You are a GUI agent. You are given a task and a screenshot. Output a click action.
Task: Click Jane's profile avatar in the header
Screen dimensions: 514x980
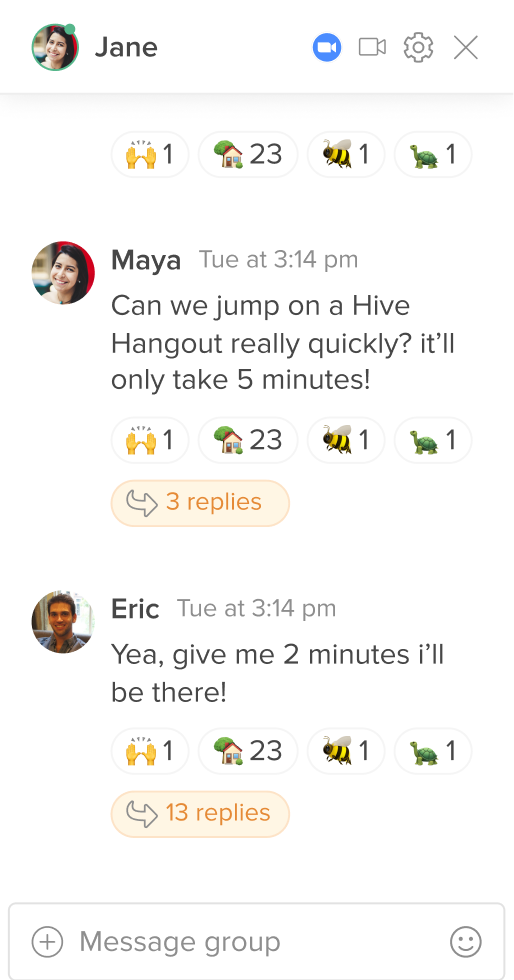point(55,48)
